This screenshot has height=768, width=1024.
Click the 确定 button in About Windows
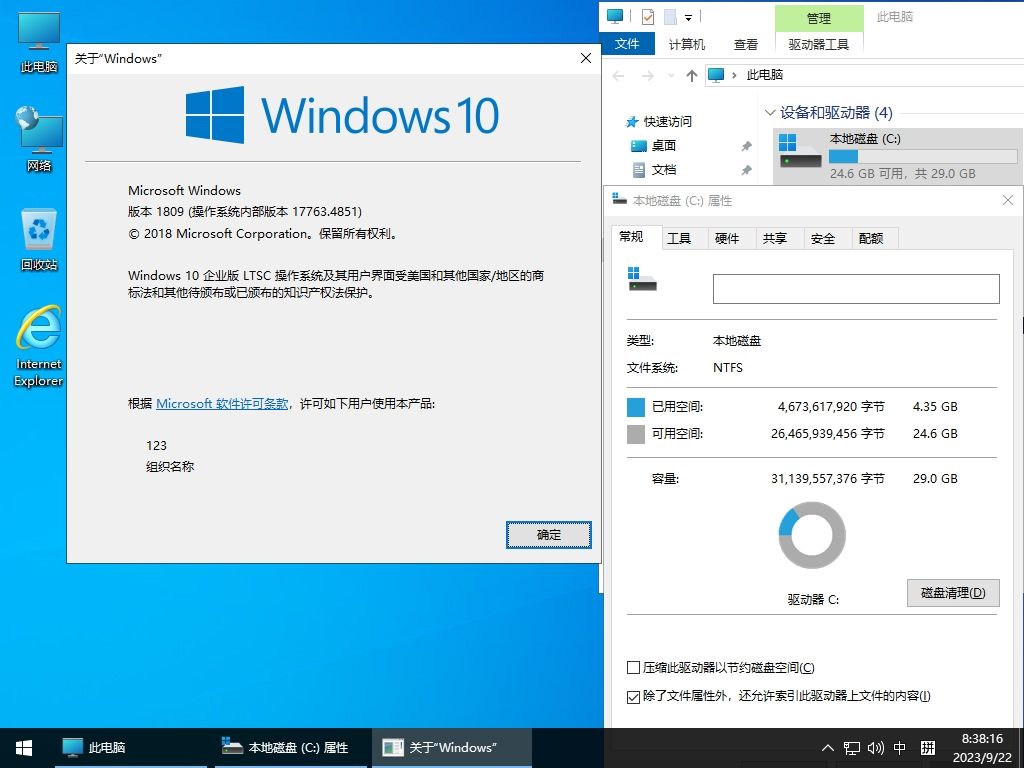[548, 535]
